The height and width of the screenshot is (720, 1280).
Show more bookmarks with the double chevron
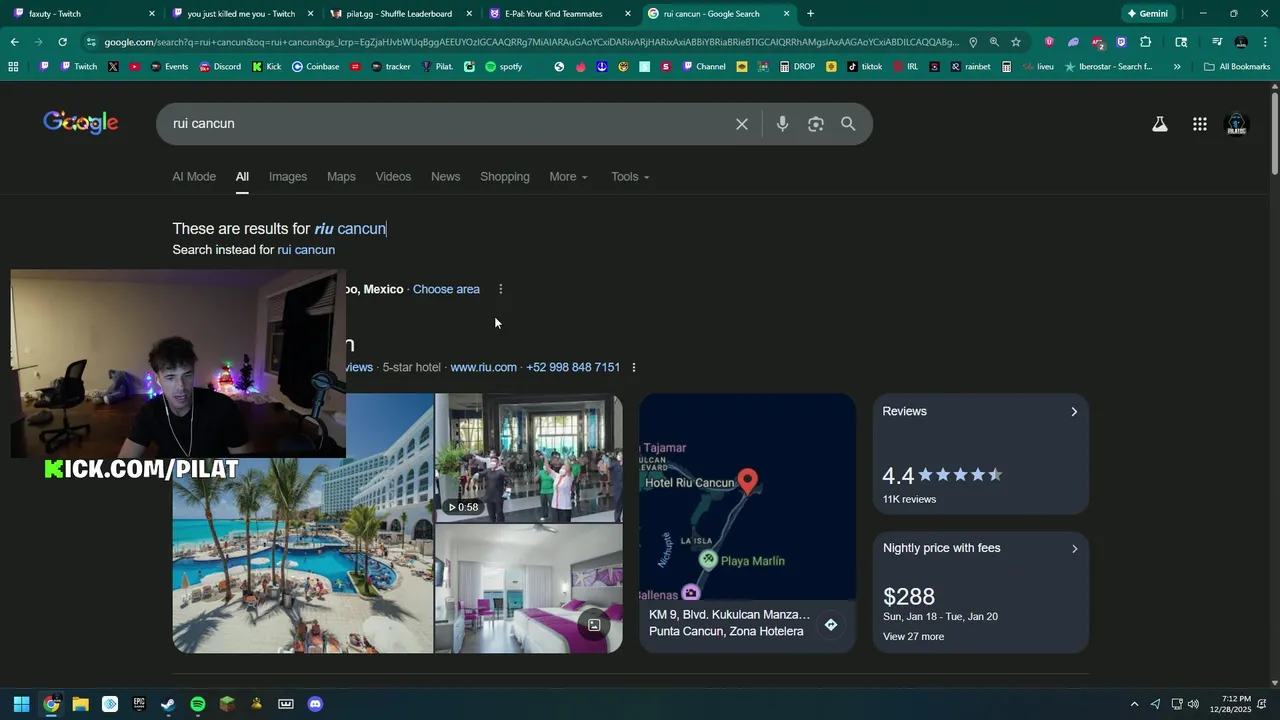pos(1177,67)
